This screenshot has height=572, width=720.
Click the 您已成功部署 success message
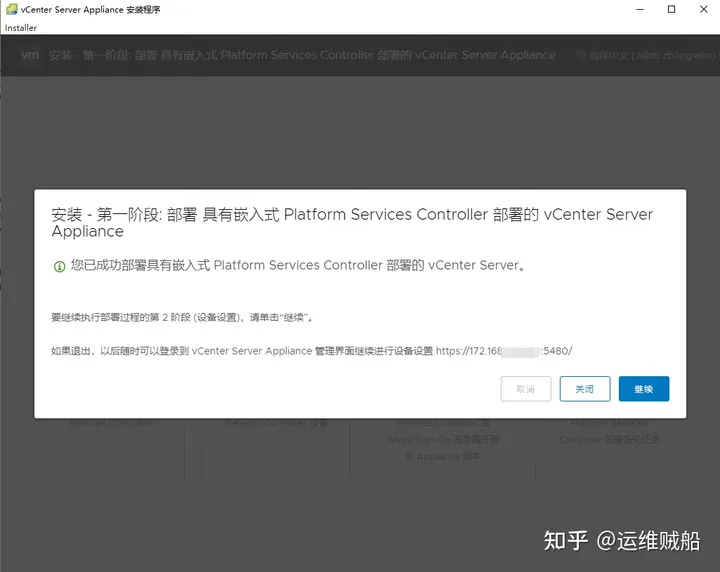tap(298, 265)
